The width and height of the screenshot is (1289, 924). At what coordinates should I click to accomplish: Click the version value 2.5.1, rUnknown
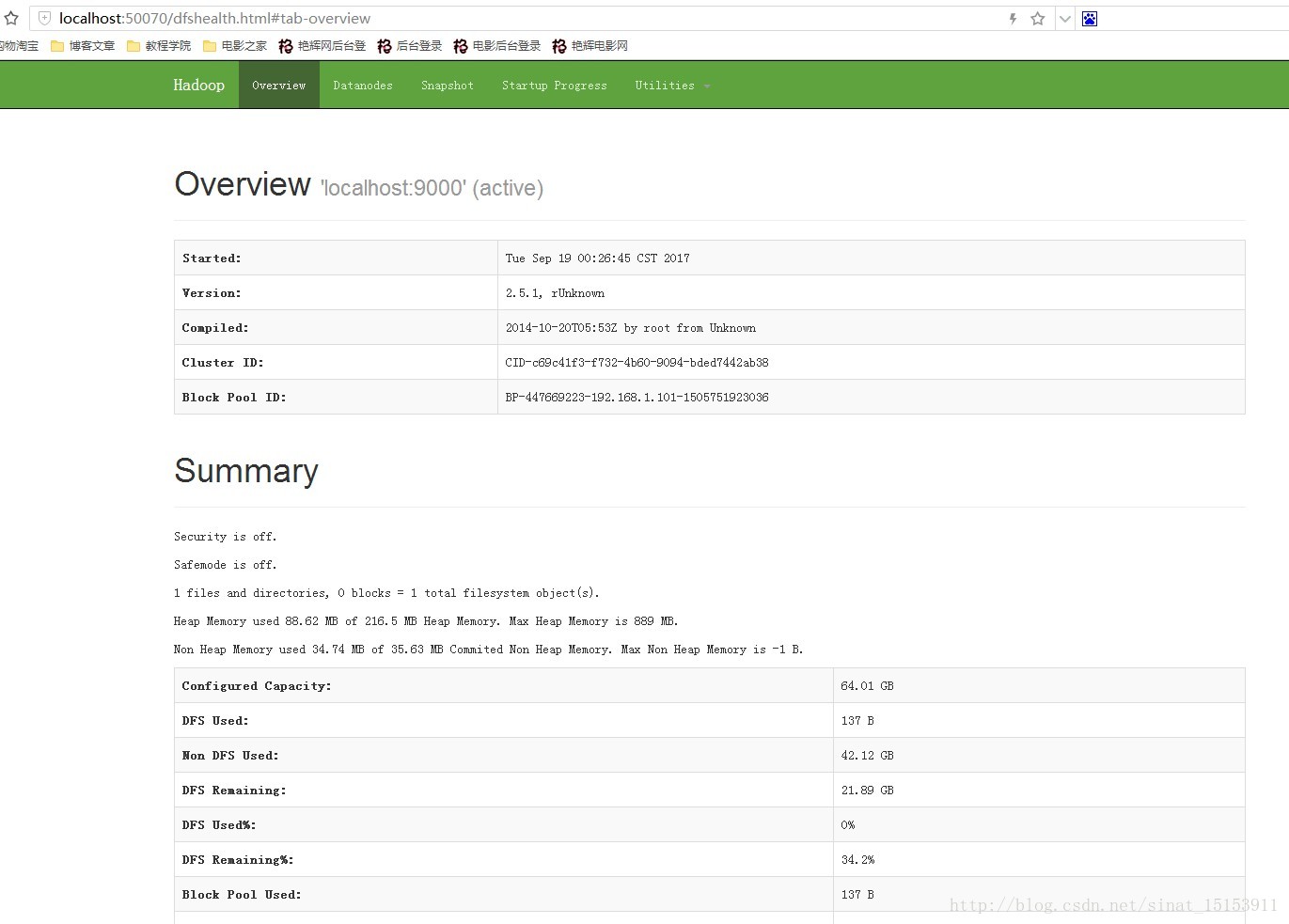click(x=555, y=292)
